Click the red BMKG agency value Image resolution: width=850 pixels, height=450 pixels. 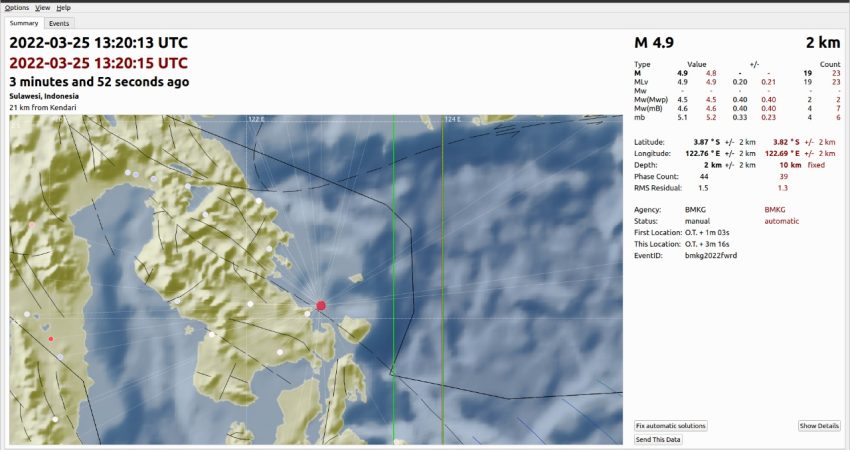coord(775,209)
